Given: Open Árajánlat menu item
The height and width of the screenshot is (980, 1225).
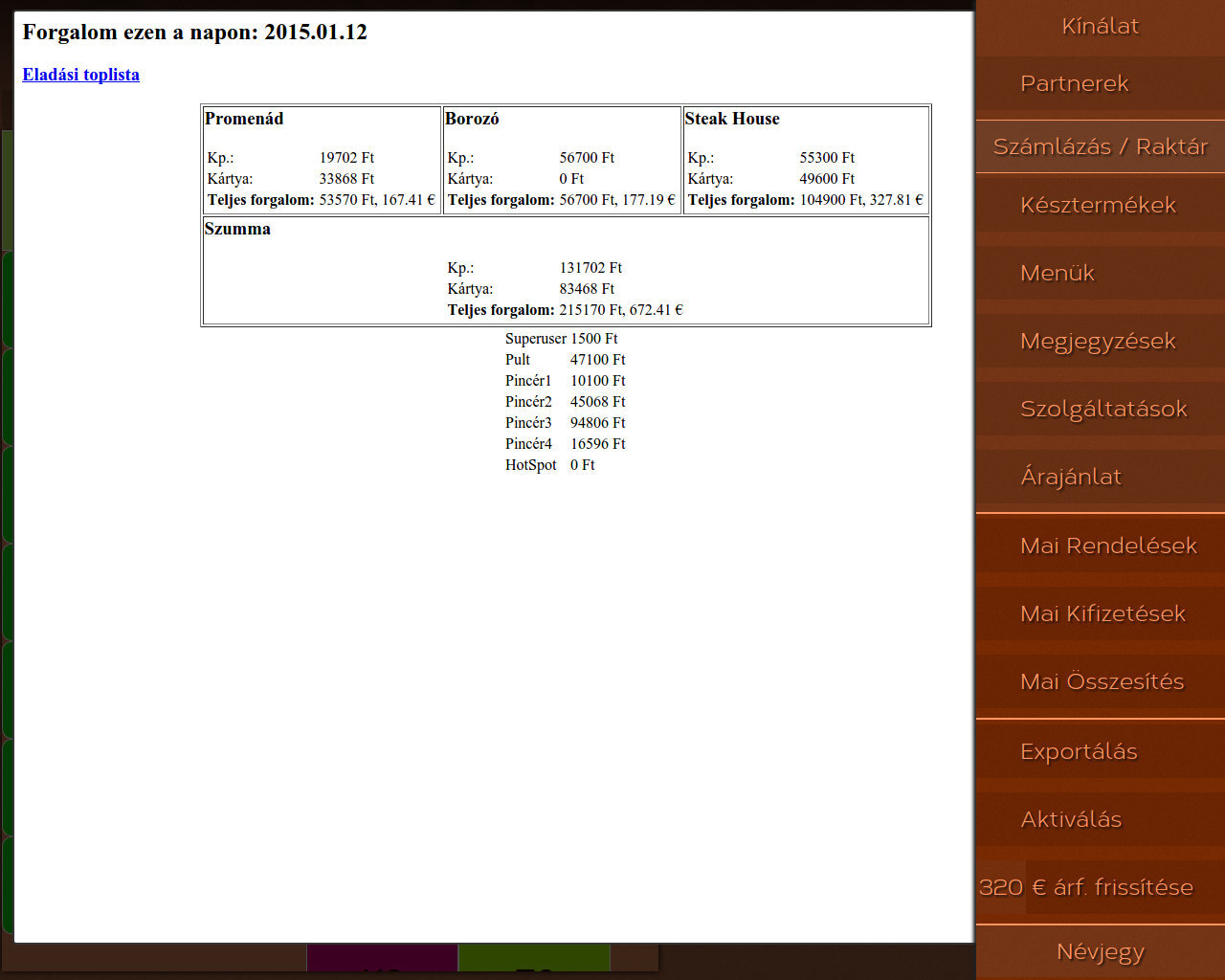Looking at the screenshot, I should click(1100, 477).
